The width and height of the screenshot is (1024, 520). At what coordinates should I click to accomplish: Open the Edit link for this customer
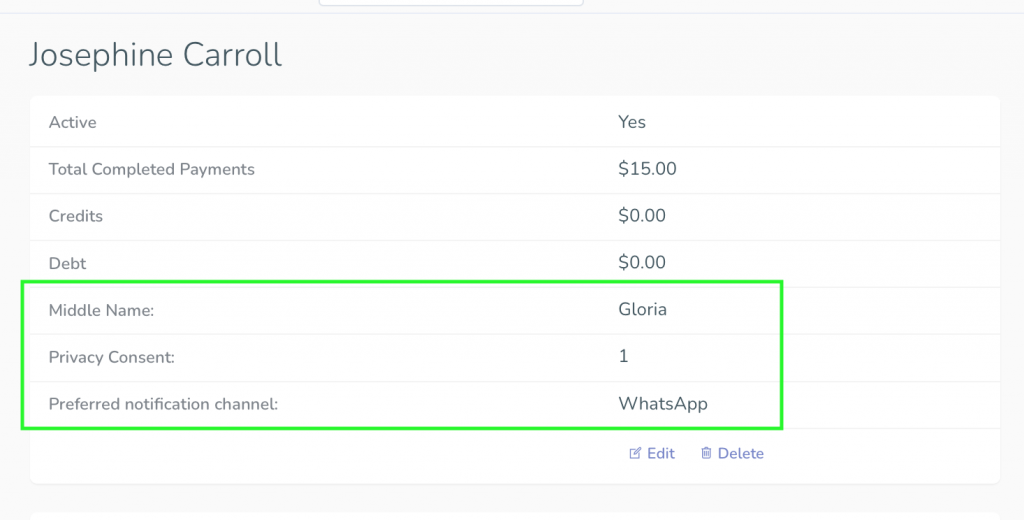pyautogui.click(x=652, y=453)
